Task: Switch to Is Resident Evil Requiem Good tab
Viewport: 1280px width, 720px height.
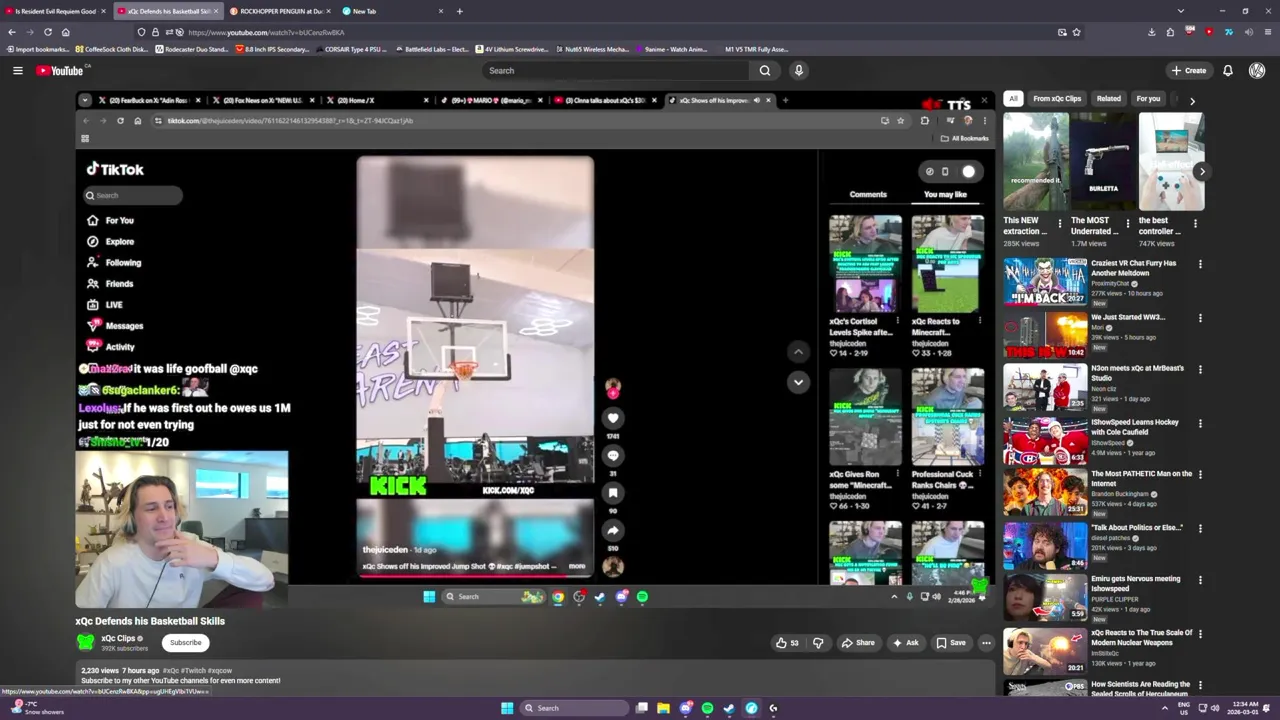Action: (55, 11)
